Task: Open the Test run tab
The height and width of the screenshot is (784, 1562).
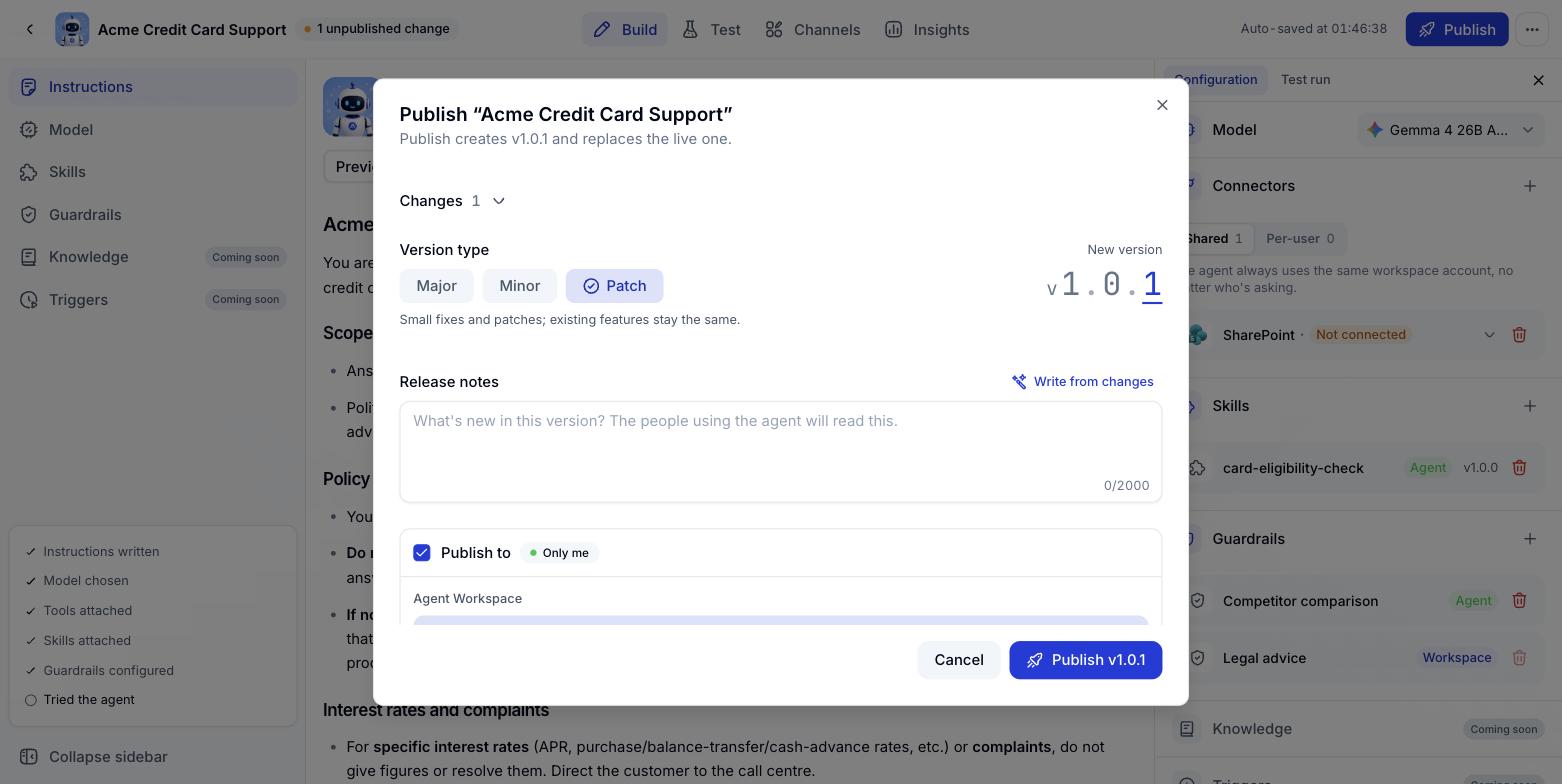Action: tap(1305, 80)
